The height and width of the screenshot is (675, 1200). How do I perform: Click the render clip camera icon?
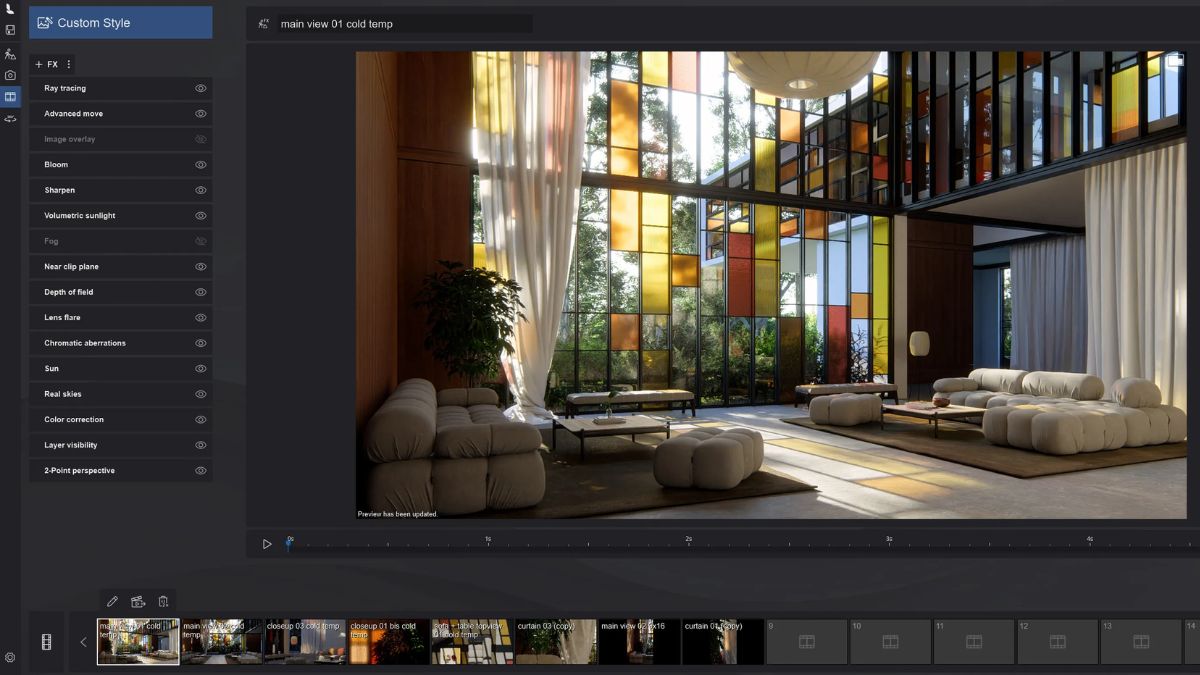138,601
